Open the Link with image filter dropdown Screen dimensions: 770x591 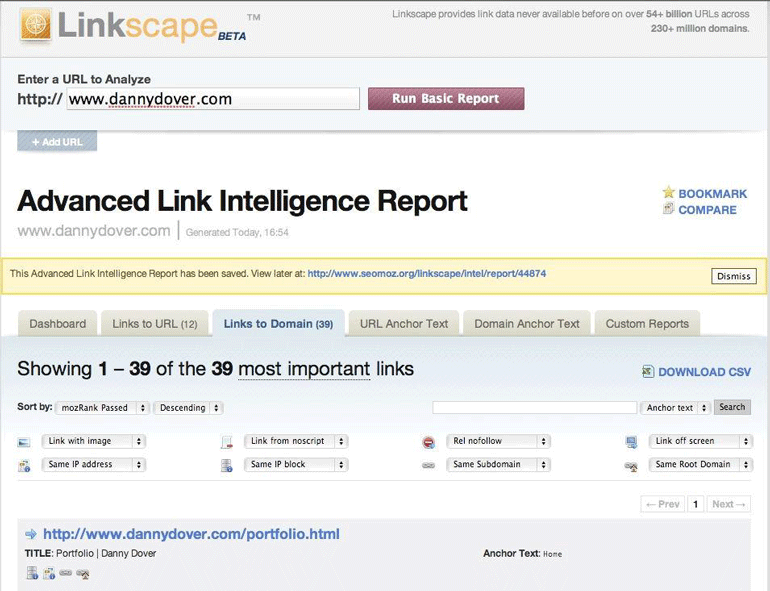94,441
